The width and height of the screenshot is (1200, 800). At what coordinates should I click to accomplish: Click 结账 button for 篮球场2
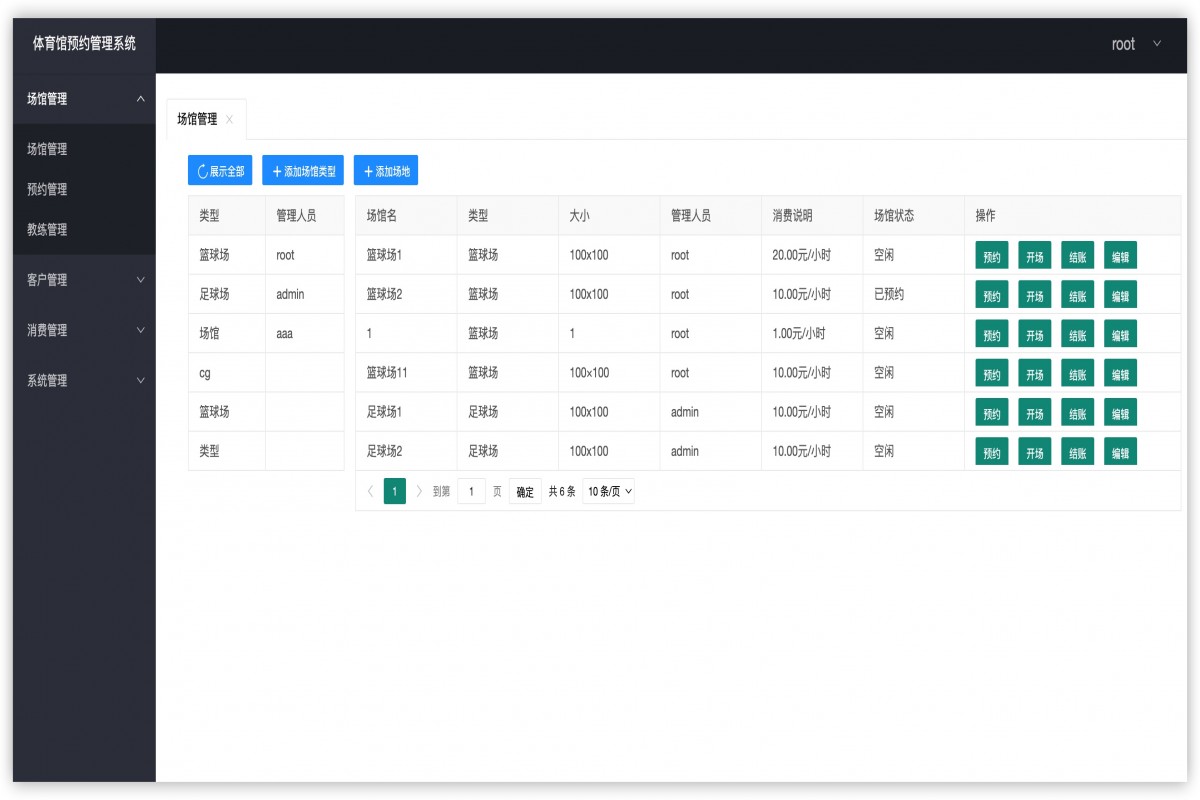(x=1077, y=294)
